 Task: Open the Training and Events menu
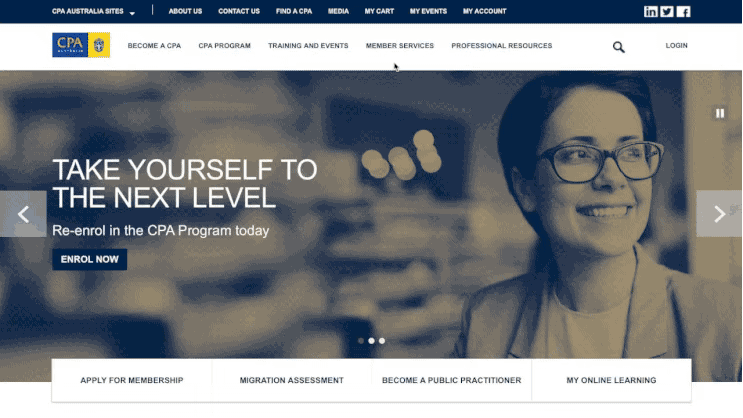click(308, 45)
